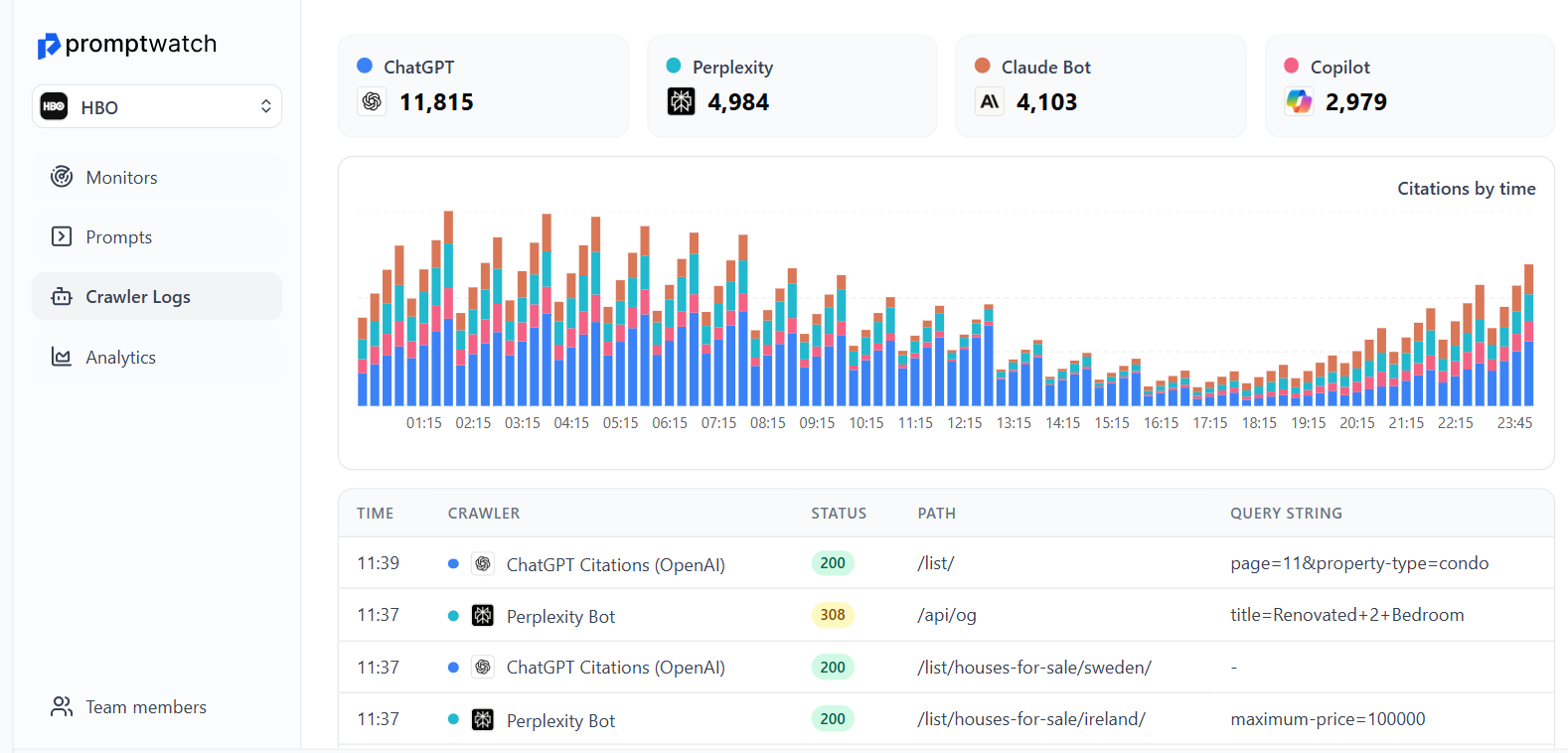The height and width of the screenshot is (753, 1568).
Task: Select the Claude Bot 4,103 stats card
Action: pos(1101,86)
